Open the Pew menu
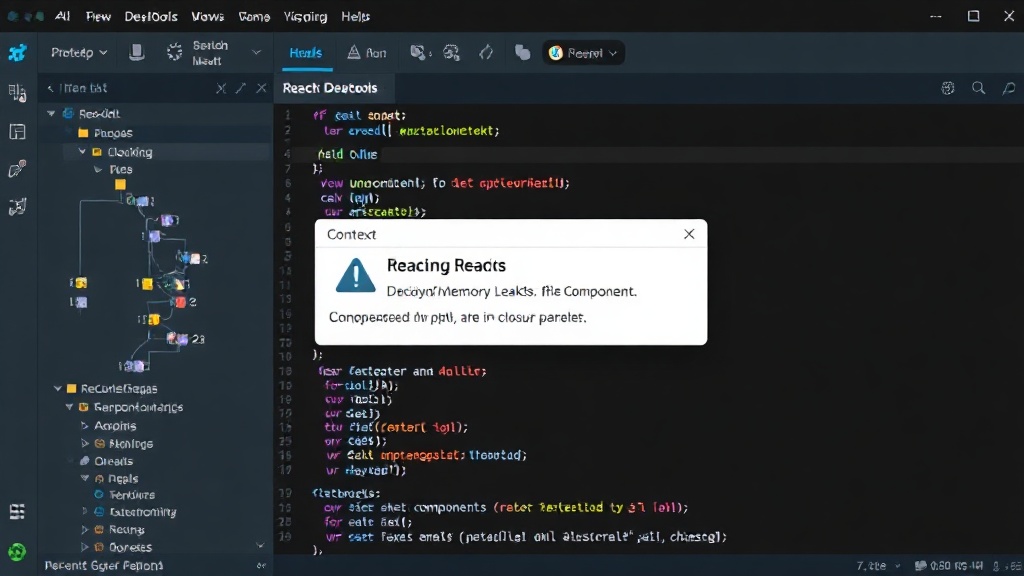This screenshot has width=1024, height=576. pyautogui.click(x=98, y=16)
